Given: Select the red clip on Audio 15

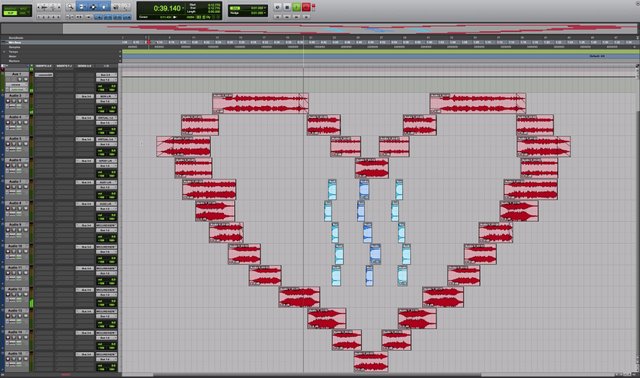Looking at the screenshot, I should point(371,361).
